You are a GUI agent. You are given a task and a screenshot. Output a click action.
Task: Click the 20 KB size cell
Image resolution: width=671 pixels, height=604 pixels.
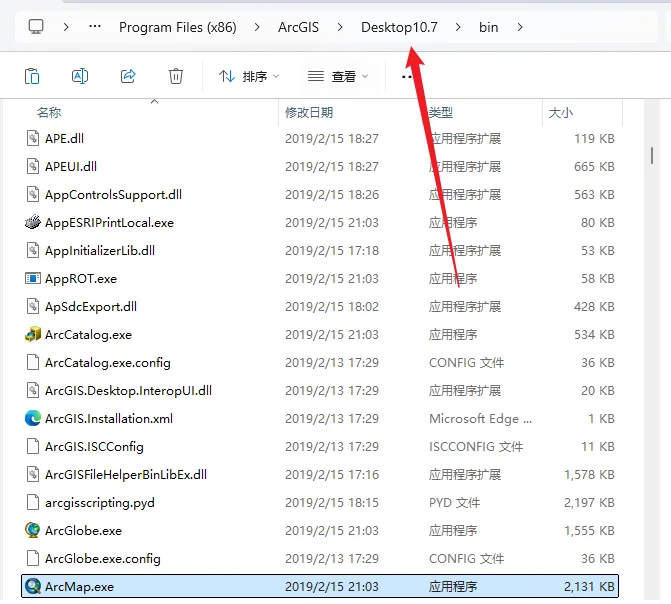tap(598, 391)
